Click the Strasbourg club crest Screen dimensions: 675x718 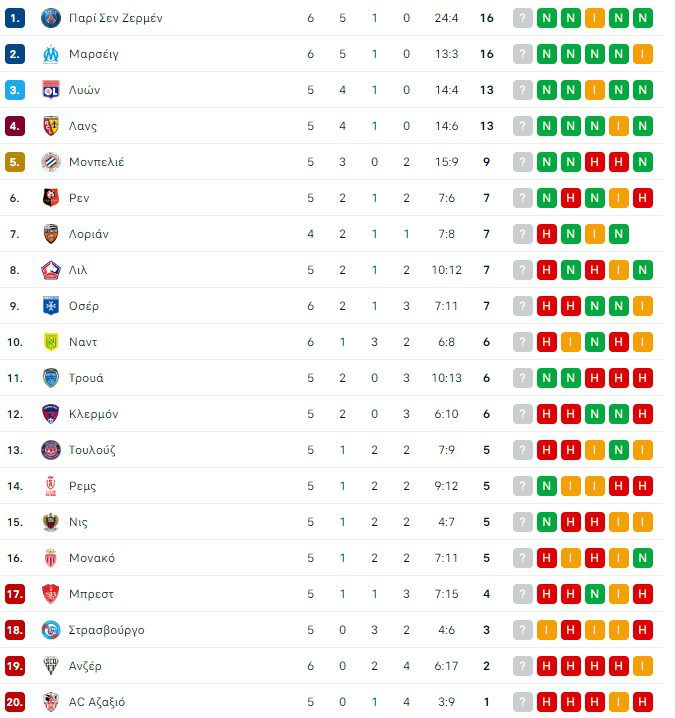tap(51, 630)
